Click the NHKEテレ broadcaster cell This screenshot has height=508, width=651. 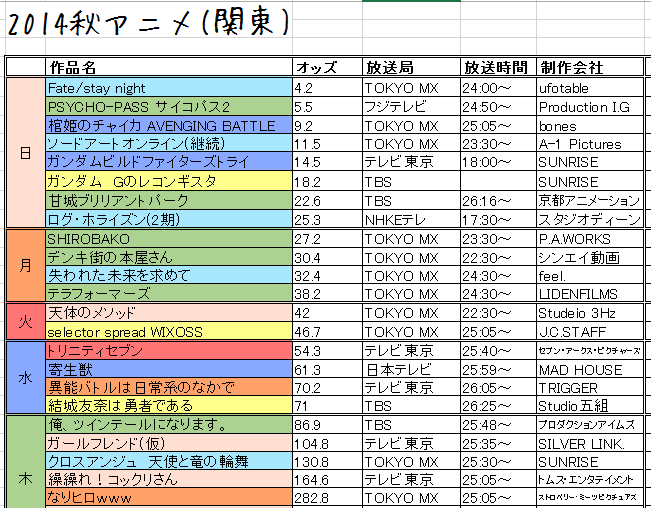point(411,218)
